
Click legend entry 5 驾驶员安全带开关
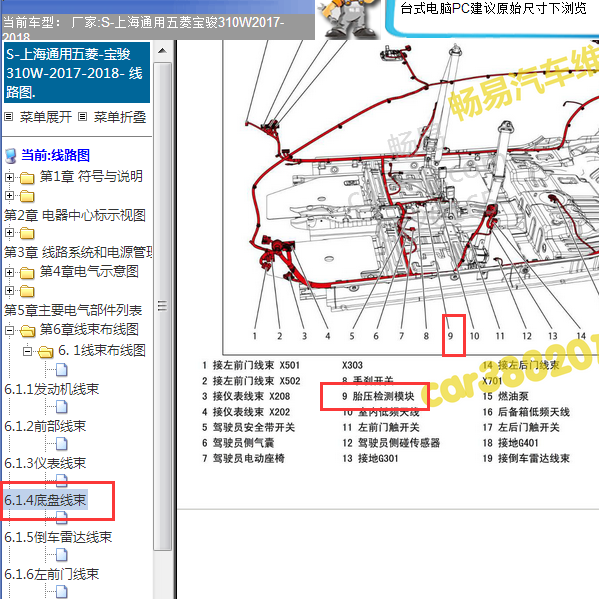coord(249,427)
